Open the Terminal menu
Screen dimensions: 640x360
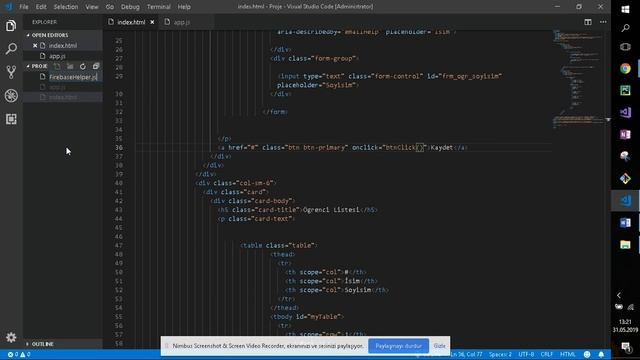click(x=158, y=7)
